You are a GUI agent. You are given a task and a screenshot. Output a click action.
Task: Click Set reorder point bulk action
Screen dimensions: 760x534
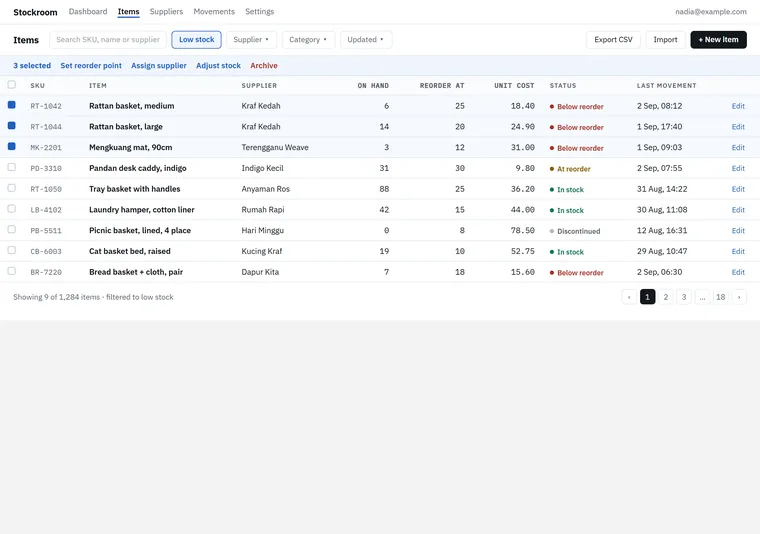click(x=91, y=65)
